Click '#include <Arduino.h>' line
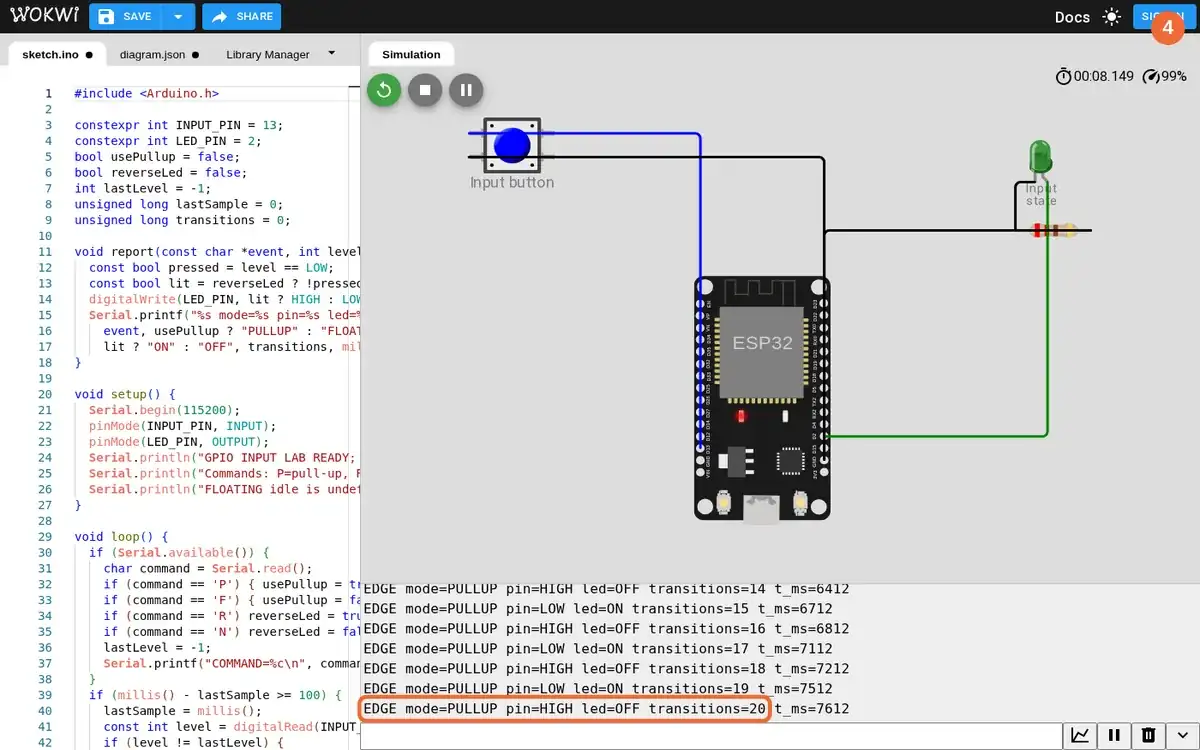Viewport: 1200px width, 750px height. pos(146,93)
